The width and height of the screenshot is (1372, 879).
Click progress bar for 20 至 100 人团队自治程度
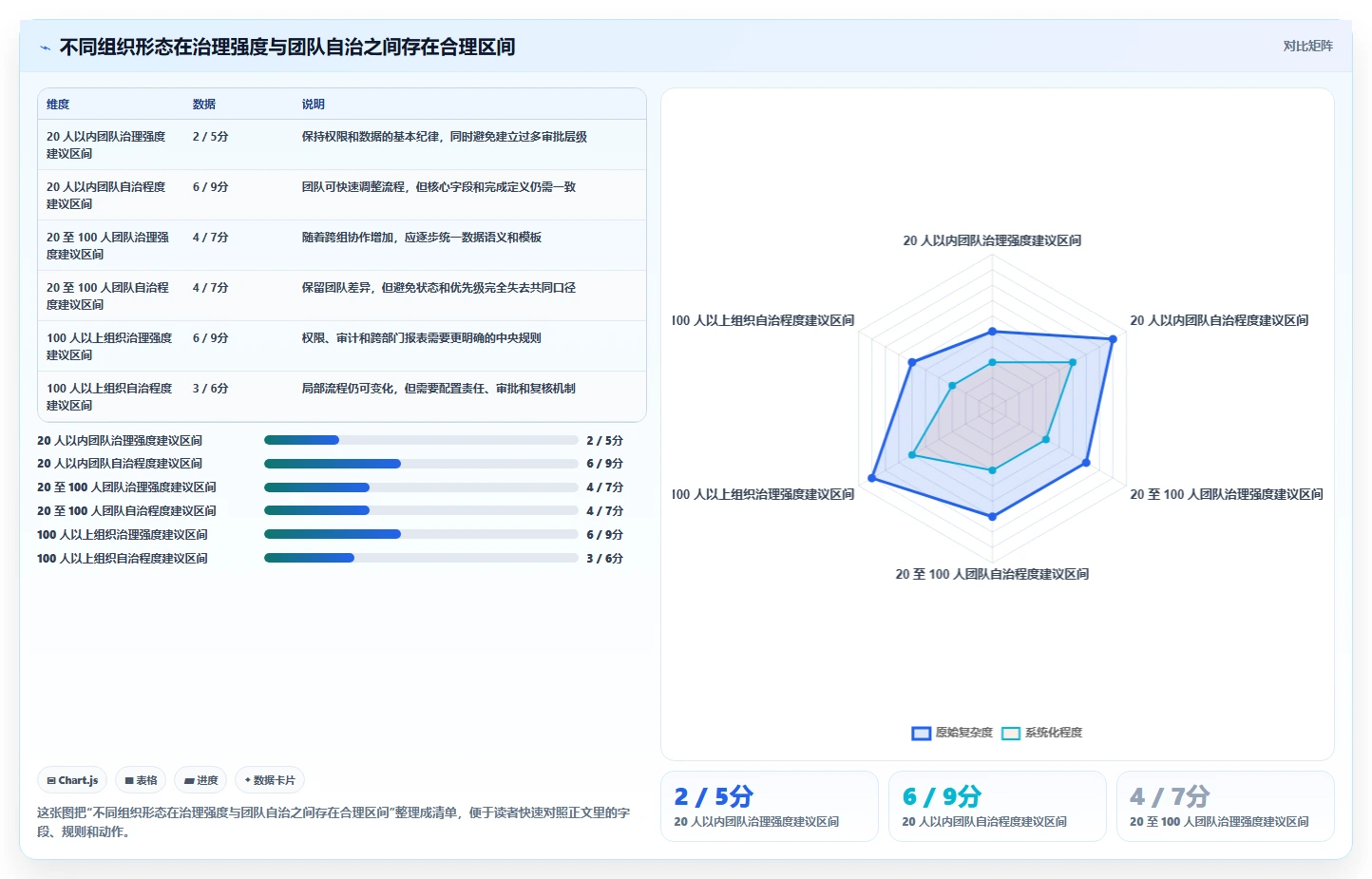[421, 510]
